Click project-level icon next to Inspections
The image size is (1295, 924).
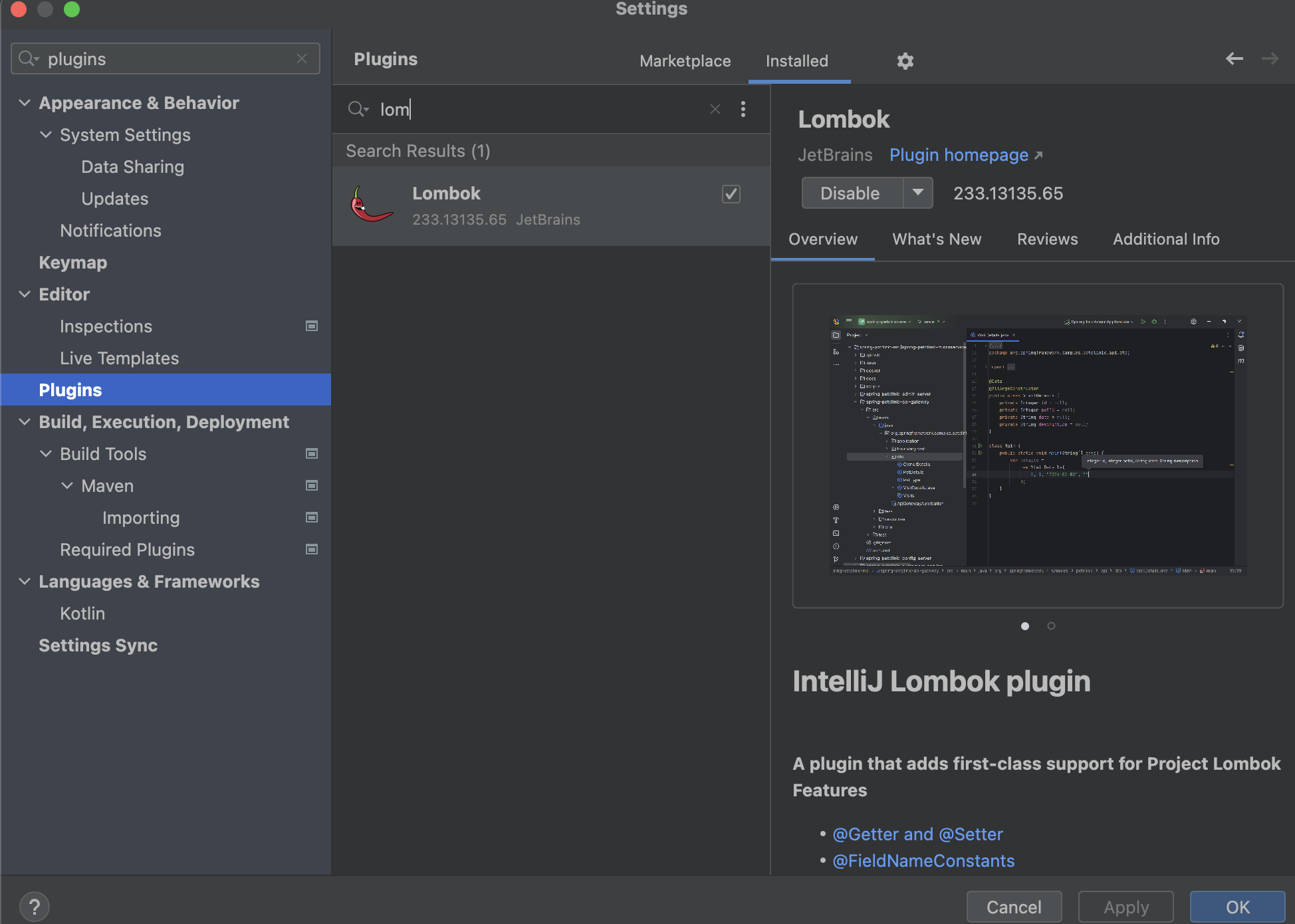[x=311, y=326]
